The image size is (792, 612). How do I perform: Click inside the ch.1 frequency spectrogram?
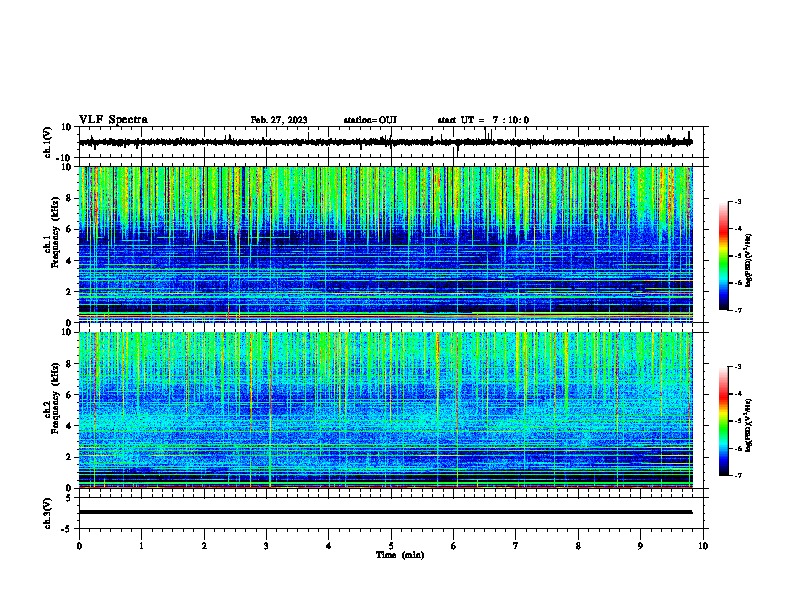click(x=386, y=244)
